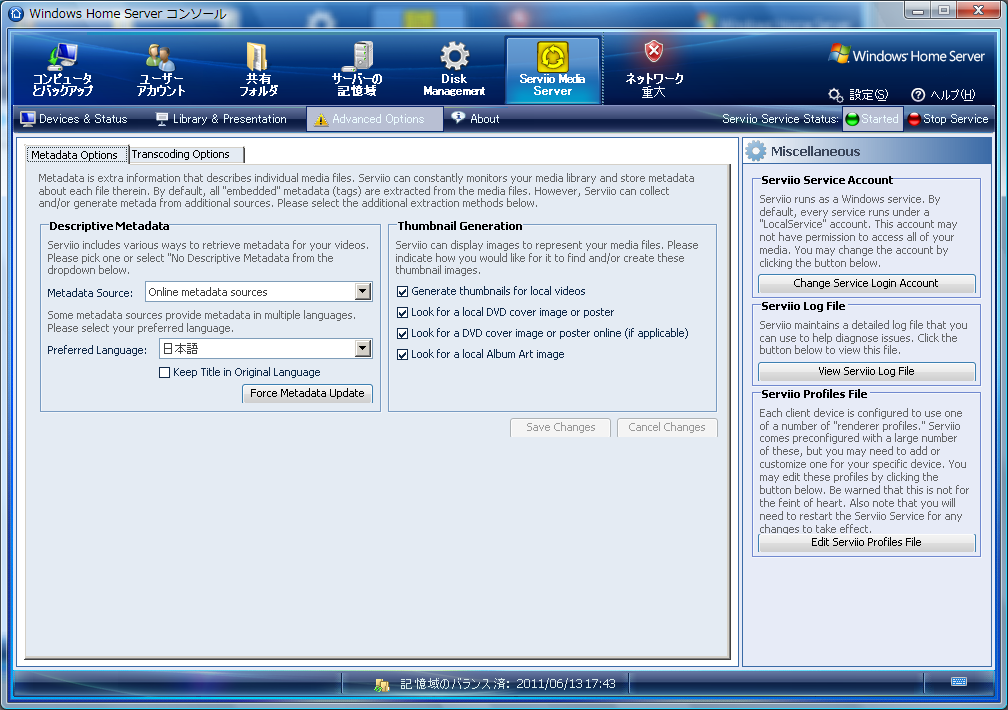Switch to the Transcoding Options tab
The height and width of the screenshot is (710, 1008).
point(181,155)
